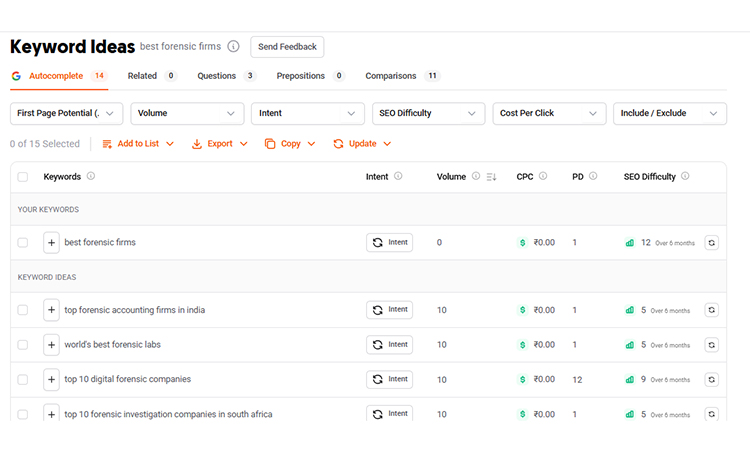This screenshot has width=750, height=450.
Task: Click the info icon next to Intent column
Action: [398, 176]
